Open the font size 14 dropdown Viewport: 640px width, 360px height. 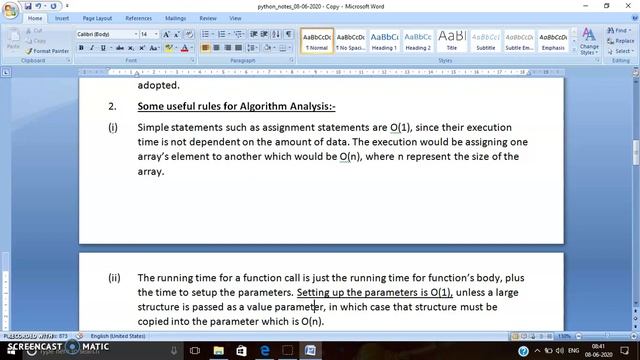[x=156, y=34]
